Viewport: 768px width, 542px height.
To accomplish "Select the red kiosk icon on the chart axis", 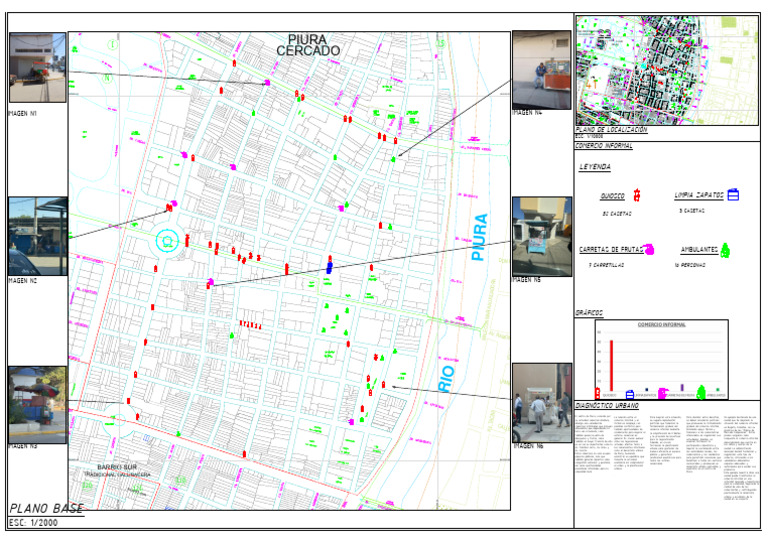I will (x=597, y=393).
